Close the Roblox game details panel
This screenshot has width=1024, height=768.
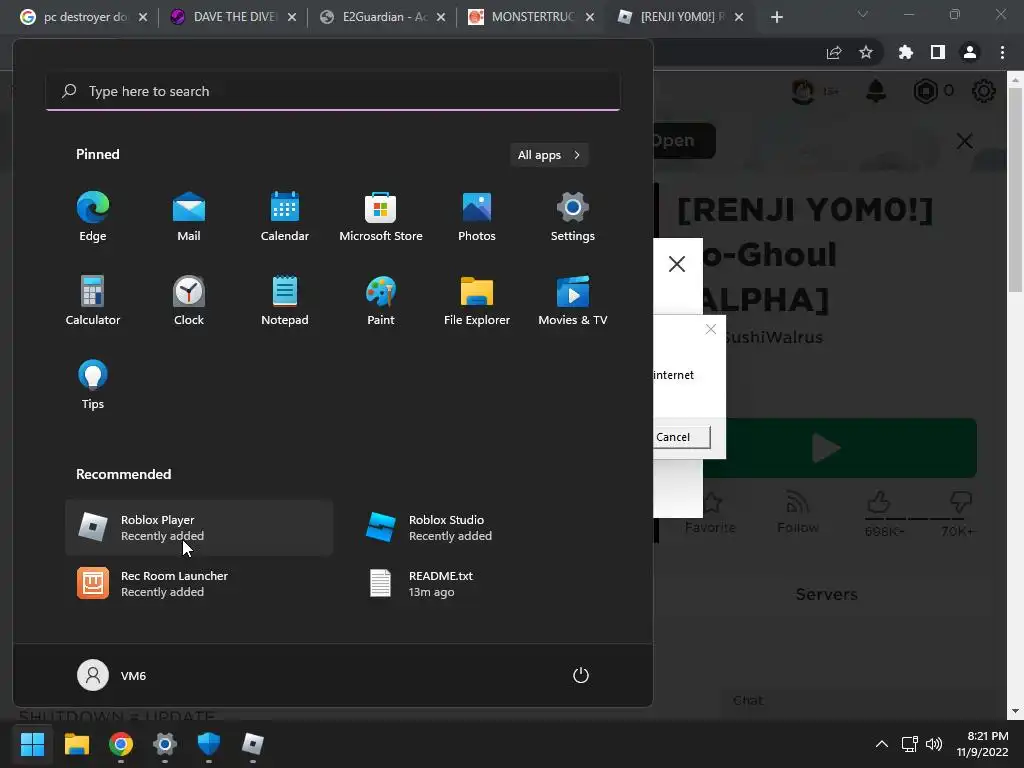[x=965, y=141]
